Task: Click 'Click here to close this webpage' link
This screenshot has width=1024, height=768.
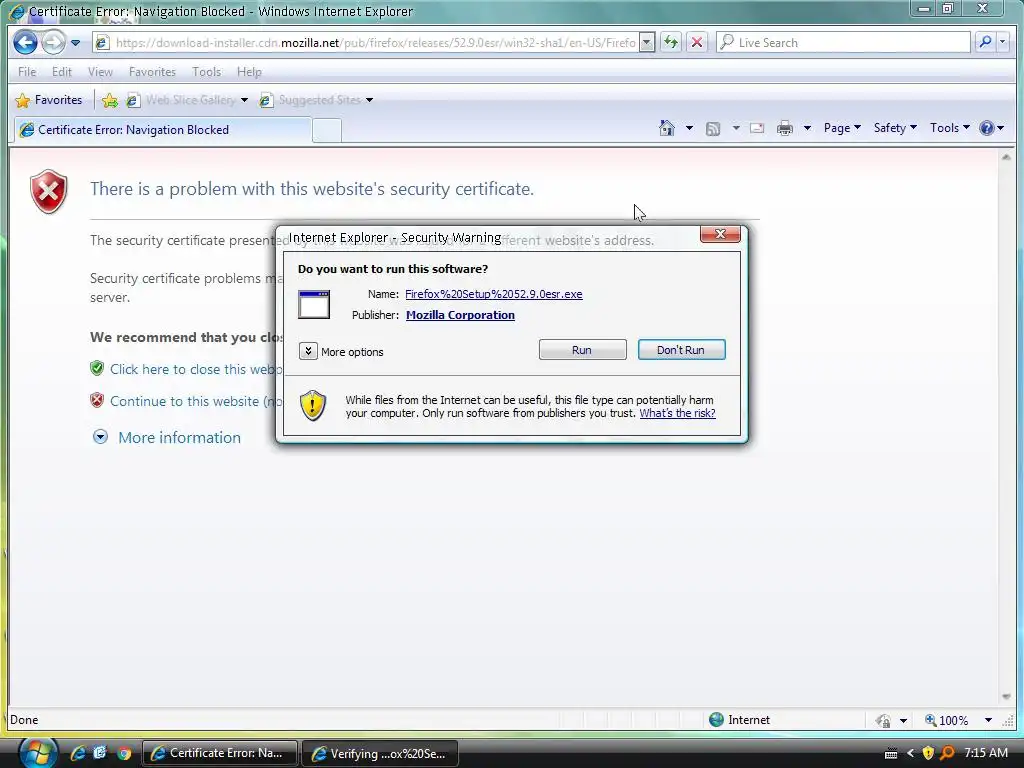Action: [x=196, y=370]
